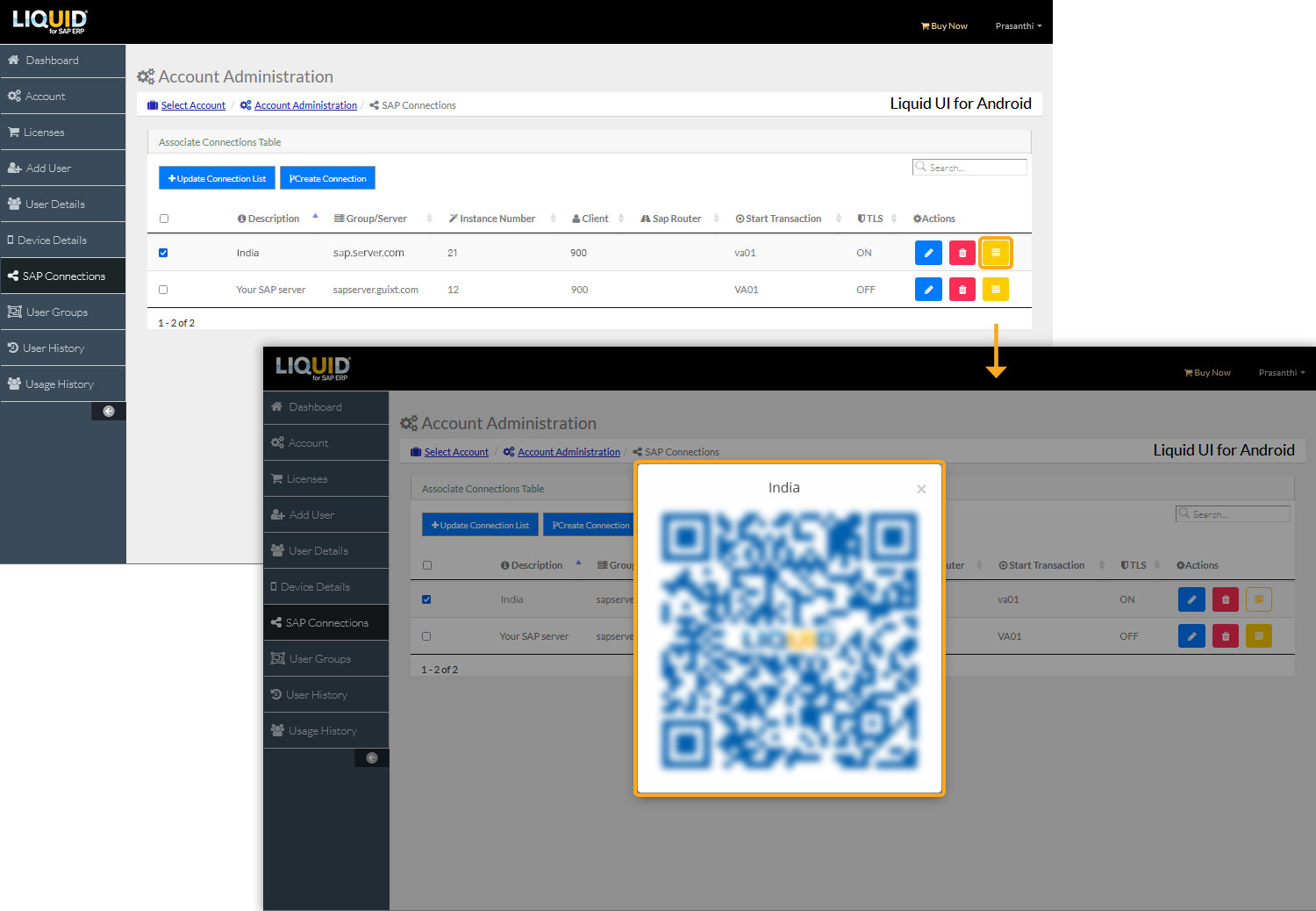Click the orange-highlighted yellow QR icon in India row
The width and height of the screenshot is (1316, 911).
point(996,253)
